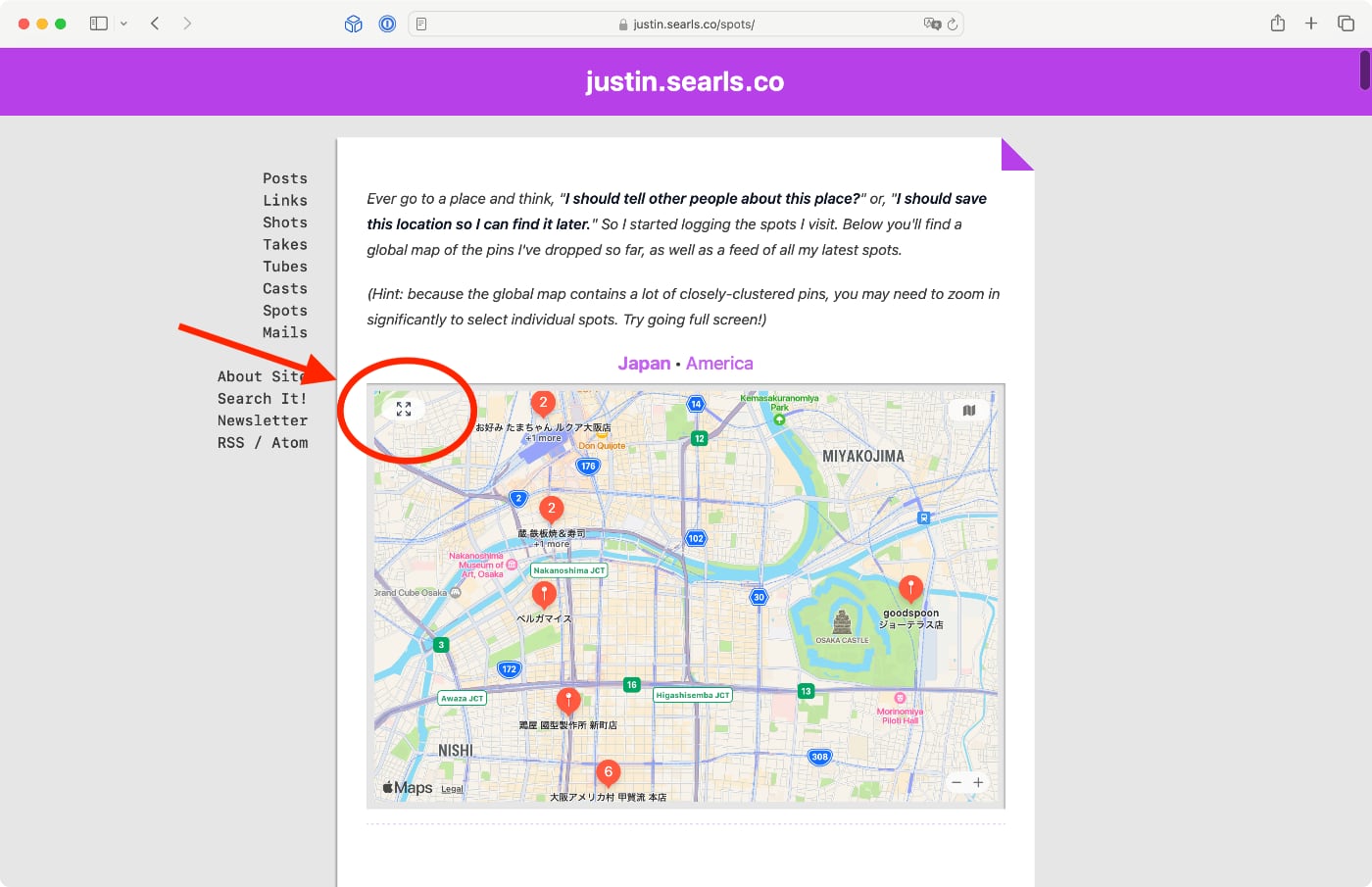Viewport: 1372px width, 887px height.
Task: Click the Search It! link
Action: click(263, 399)
